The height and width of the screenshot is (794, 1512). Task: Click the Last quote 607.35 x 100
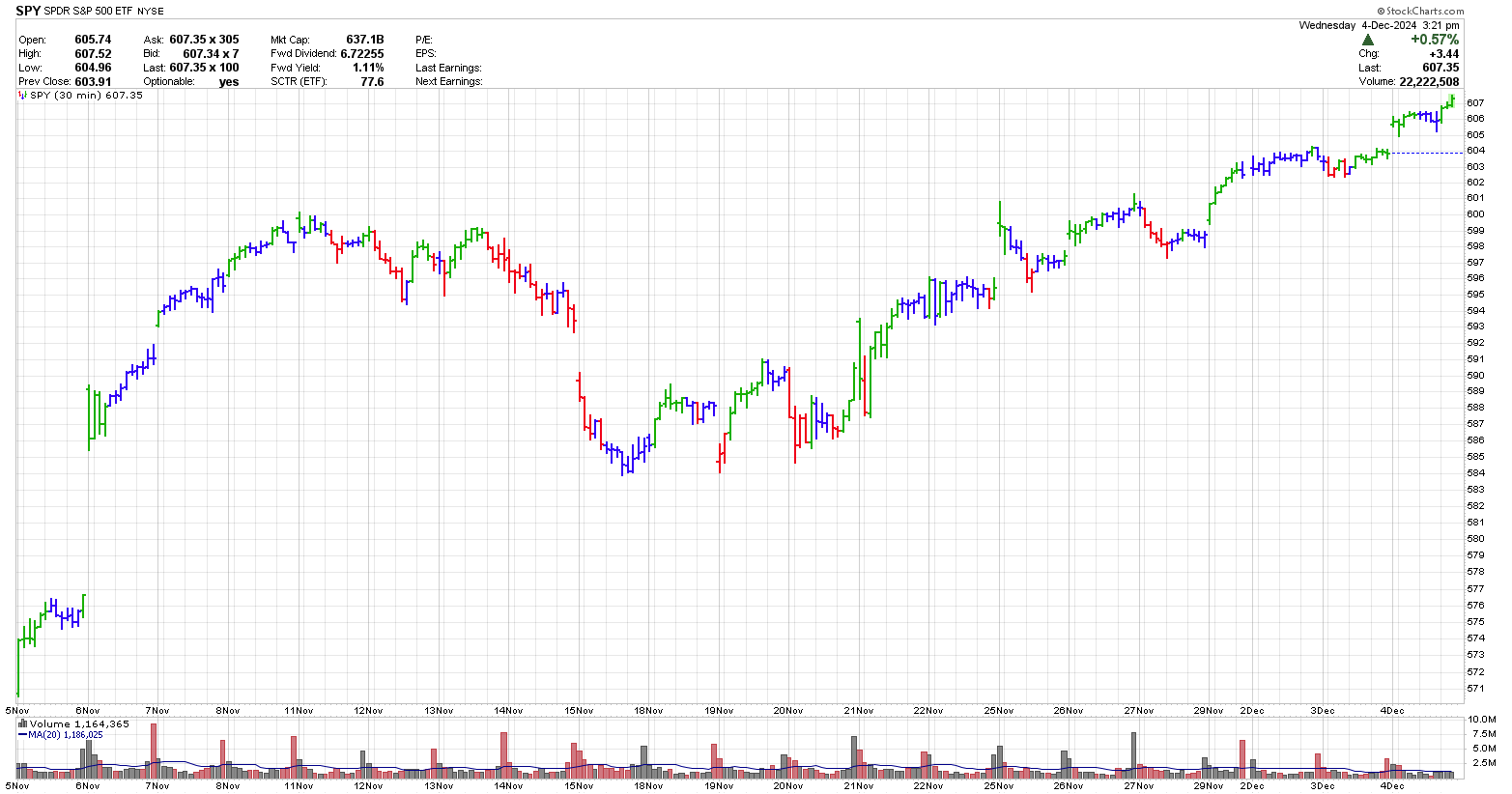[x=204, y=68]
